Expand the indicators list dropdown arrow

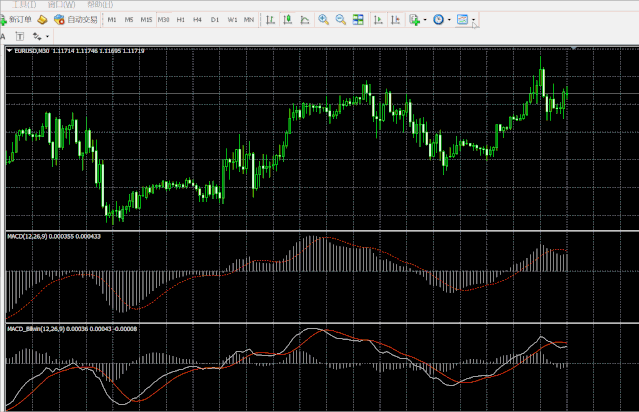(x=425, y=20)
